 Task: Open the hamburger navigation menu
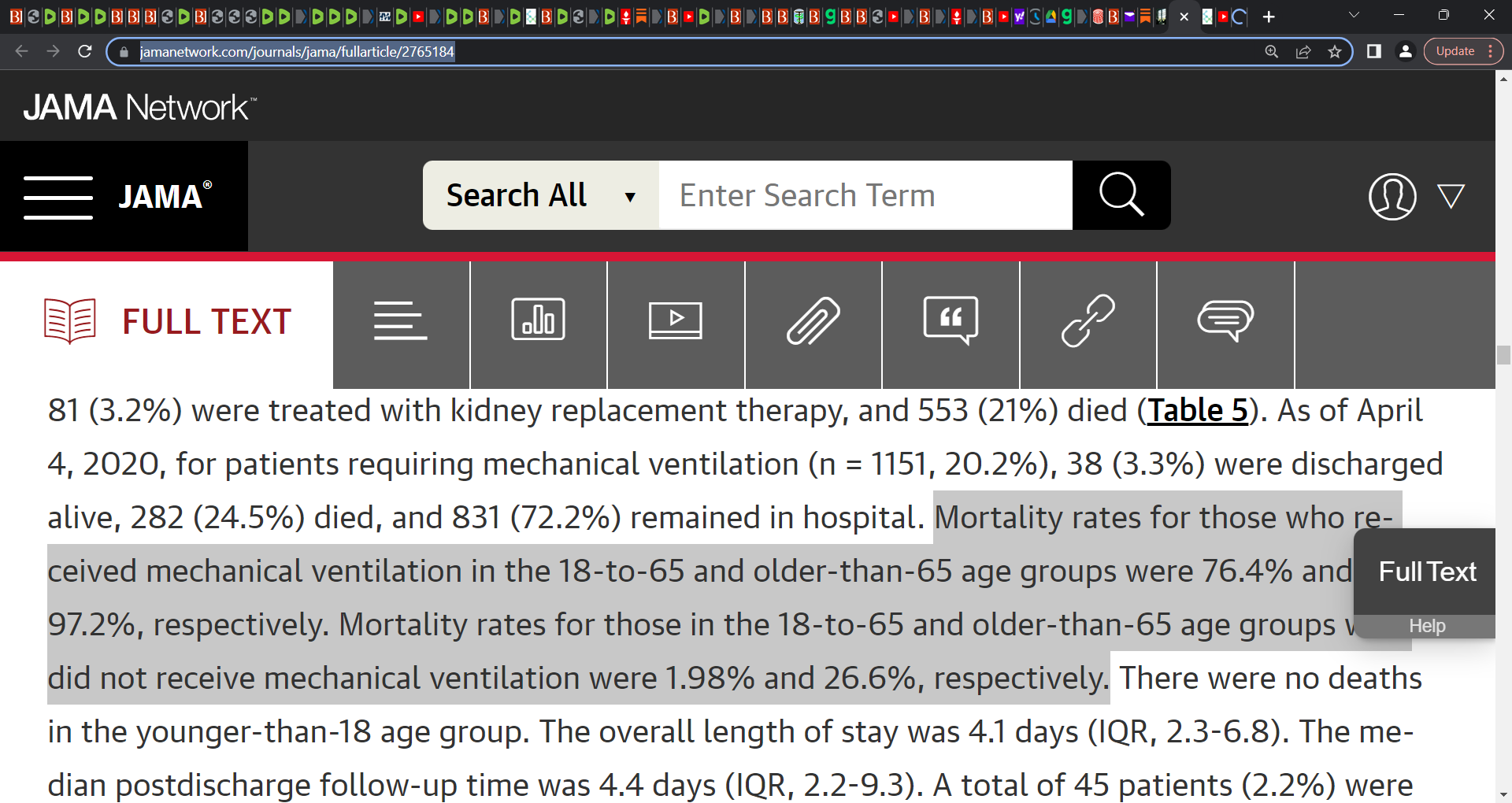pyautogui.click(x=58, y=197)
